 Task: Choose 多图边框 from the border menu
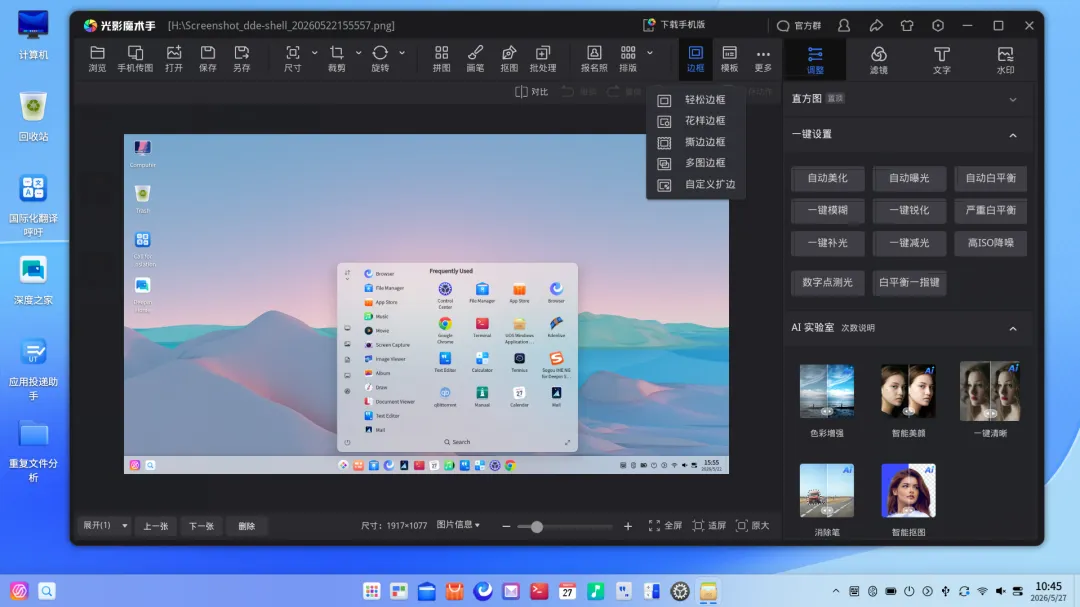tap(696, 163)
